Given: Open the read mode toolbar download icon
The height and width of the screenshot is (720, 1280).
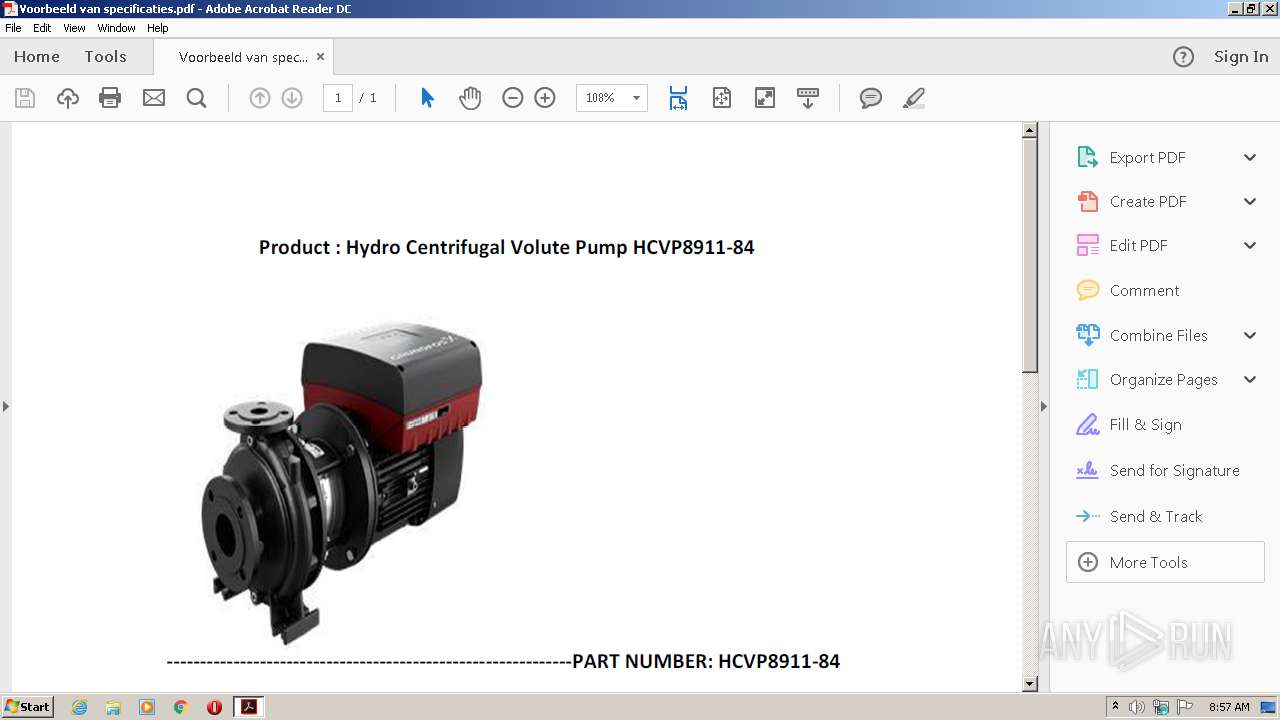Looking at the screenshot, I should pyautogui.click(x=808, y=98).
